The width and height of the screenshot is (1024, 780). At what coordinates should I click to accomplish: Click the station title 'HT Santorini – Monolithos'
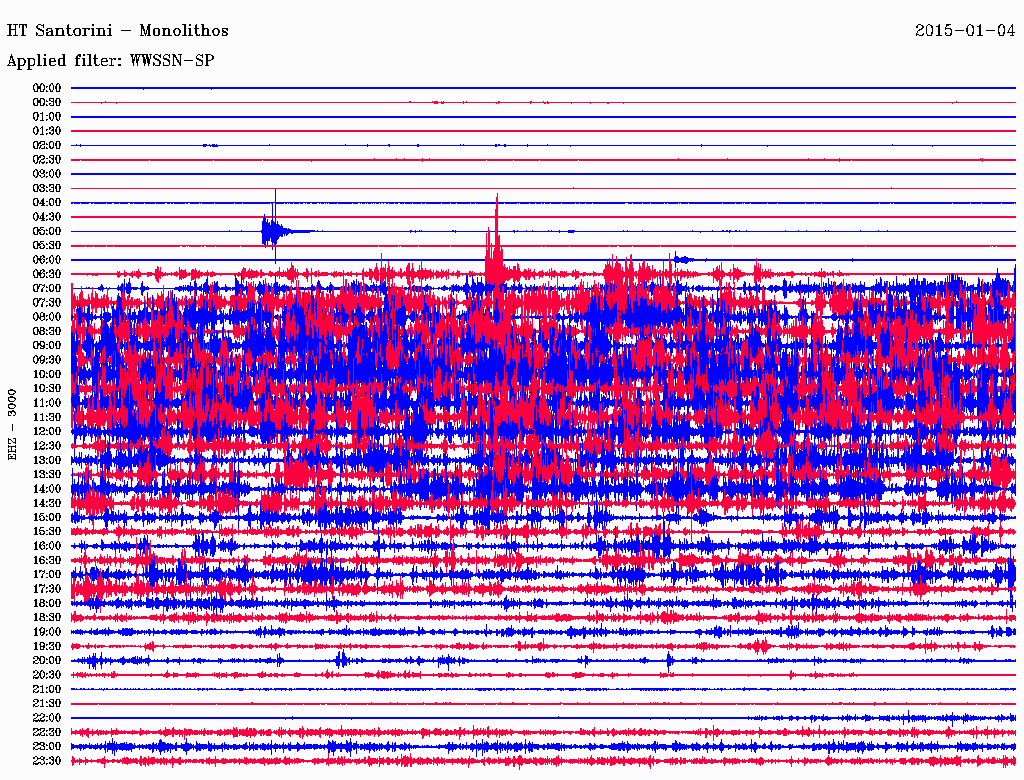118,31
